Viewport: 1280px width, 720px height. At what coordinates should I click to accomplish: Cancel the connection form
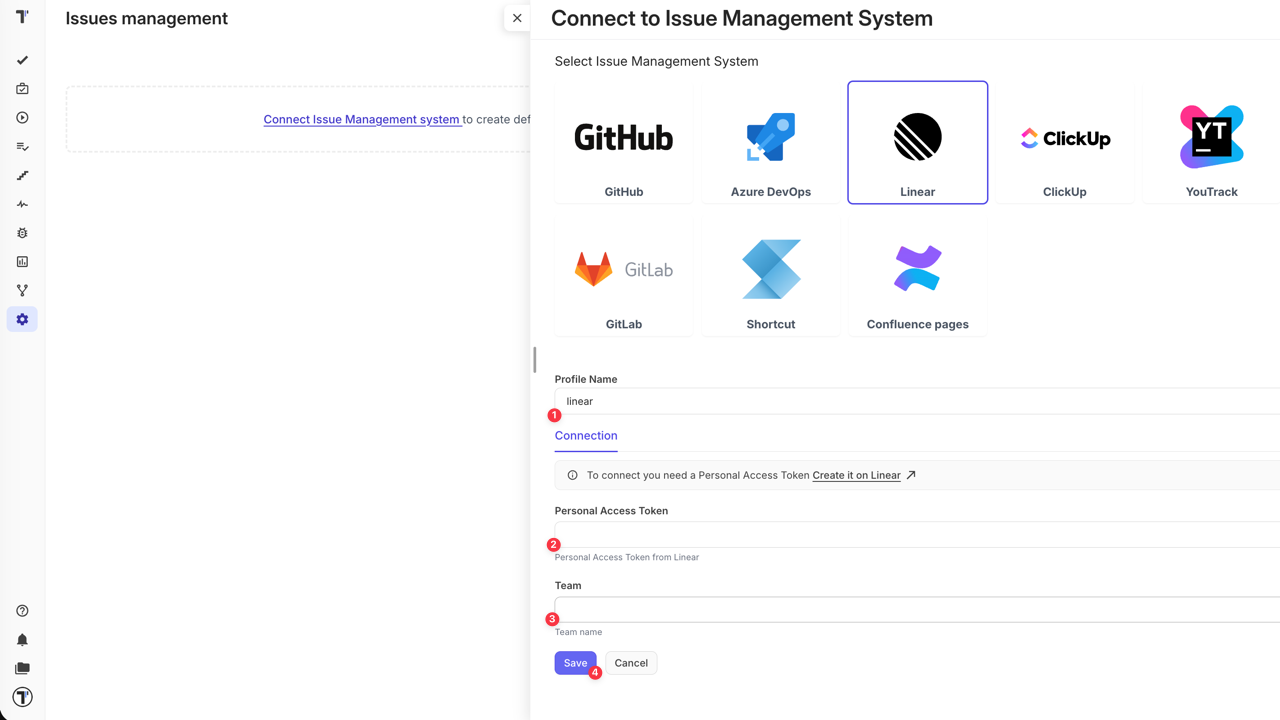[631, 663]
